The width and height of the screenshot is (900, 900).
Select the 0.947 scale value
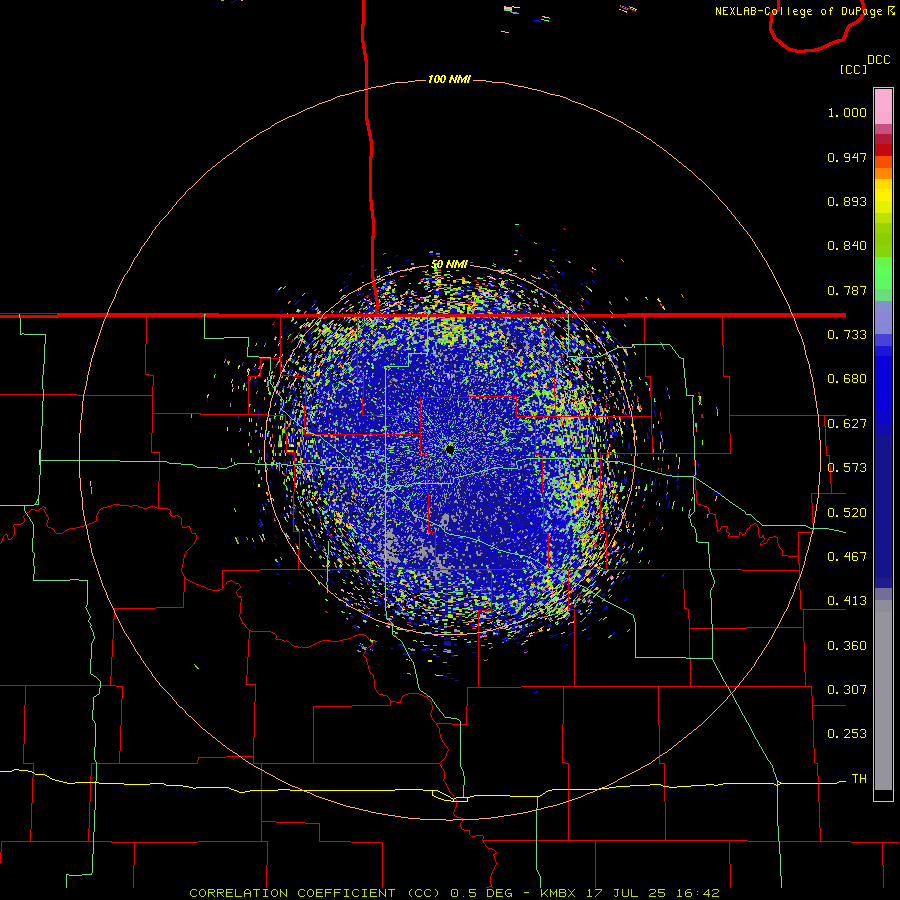click(x=847, y=157)
